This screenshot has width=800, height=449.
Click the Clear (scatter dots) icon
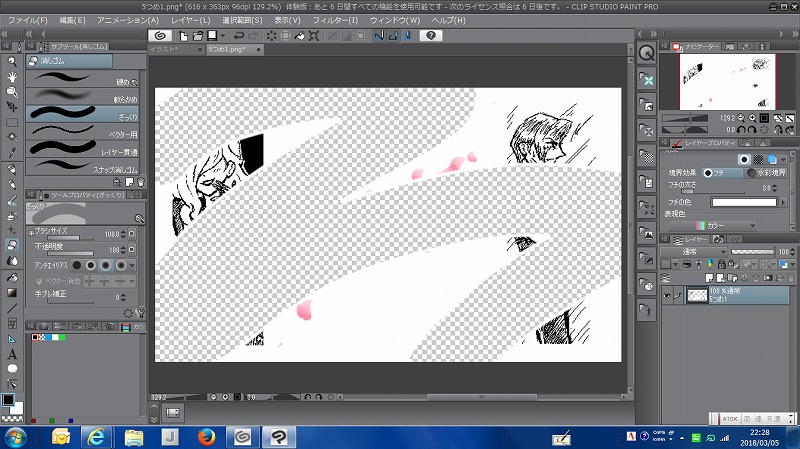[271, 36]
